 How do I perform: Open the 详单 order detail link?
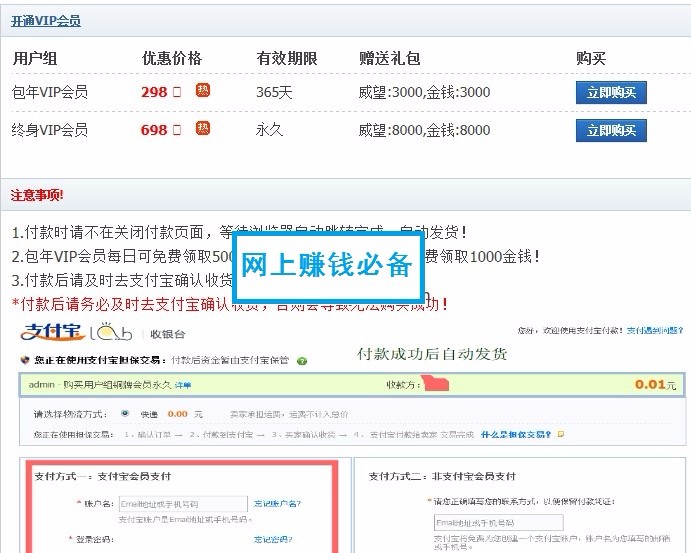[x=182, y=385]
